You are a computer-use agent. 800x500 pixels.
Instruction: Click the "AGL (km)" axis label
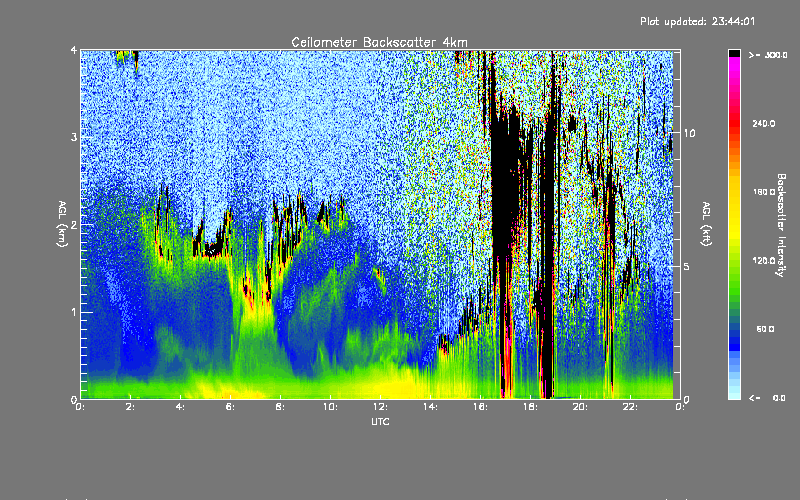tap(62, 224)
